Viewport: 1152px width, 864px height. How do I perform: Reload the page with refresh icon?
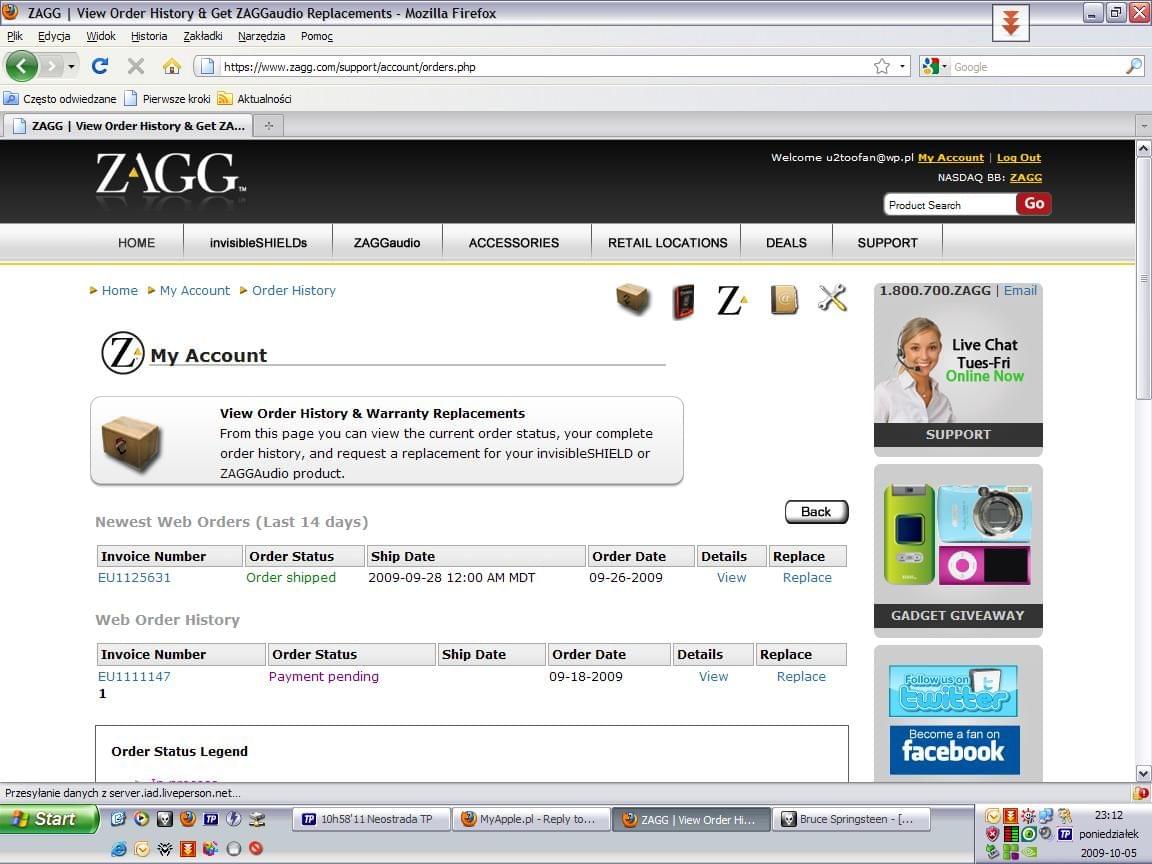(x=100, y=66)
